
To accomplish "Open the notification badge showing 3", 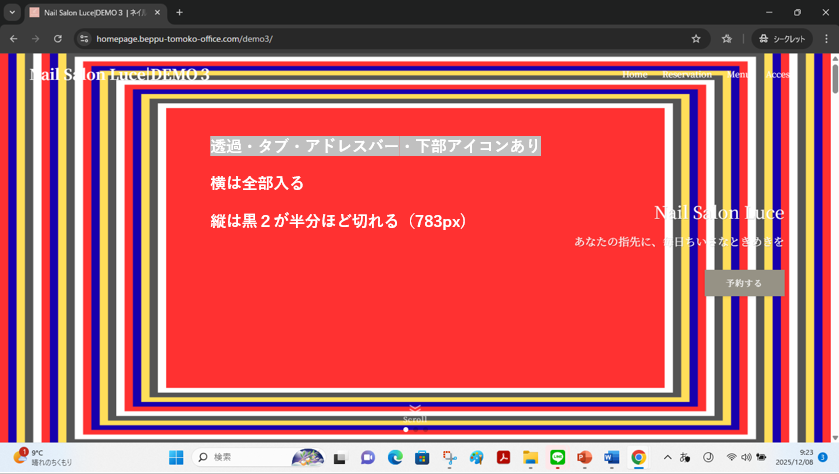I will (823, 457).
